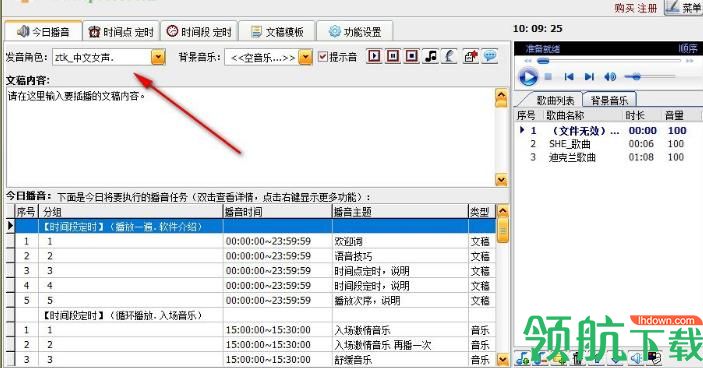Click the 播音主题 column header
Image resolution: width=703 pixels, height=368 pixels.
point(400,212)
